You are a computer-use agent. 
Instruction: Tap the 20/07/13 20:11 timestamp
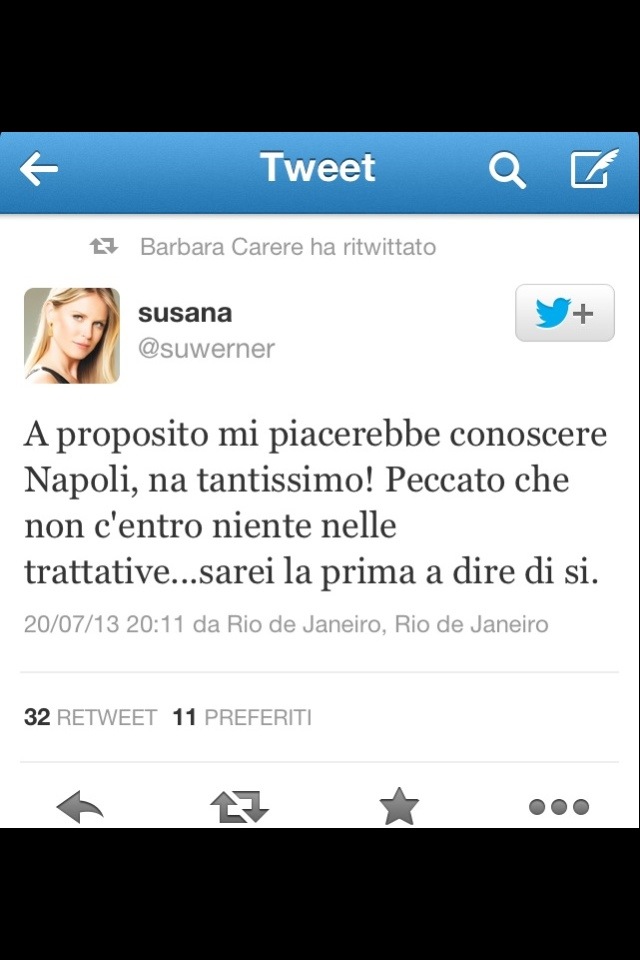[104, 624]
